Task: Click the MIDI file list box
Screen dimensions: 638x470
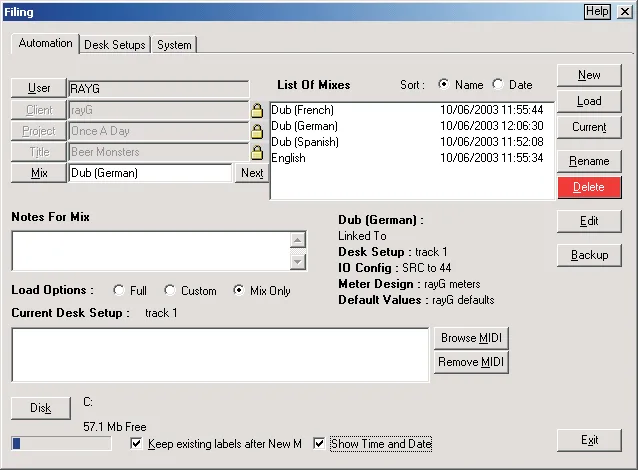Action: click(221, 355)
